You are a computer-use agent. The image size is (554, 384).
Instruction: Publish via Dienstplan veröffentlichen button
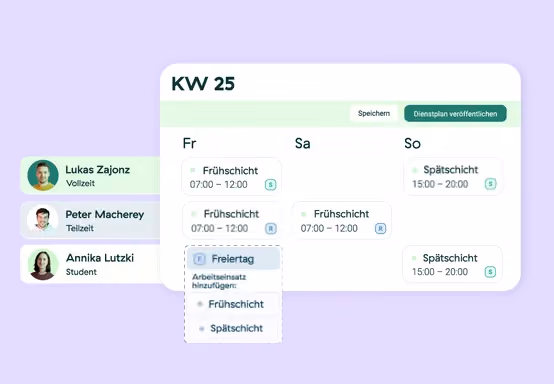pos(455,114)
